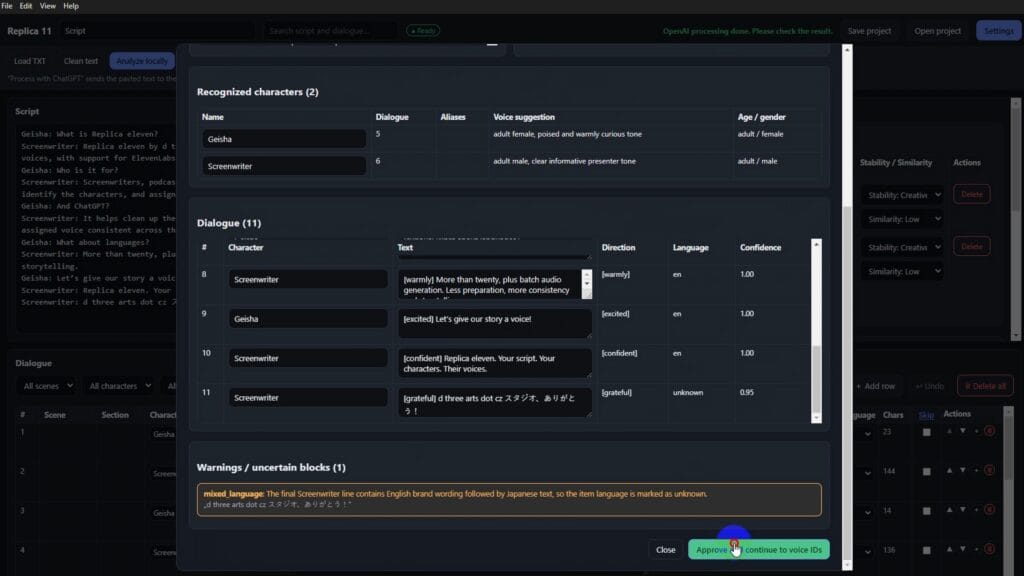Move the 136-chars dialogue row up
Screen dimensions: 1024x576
coord(949,549)
